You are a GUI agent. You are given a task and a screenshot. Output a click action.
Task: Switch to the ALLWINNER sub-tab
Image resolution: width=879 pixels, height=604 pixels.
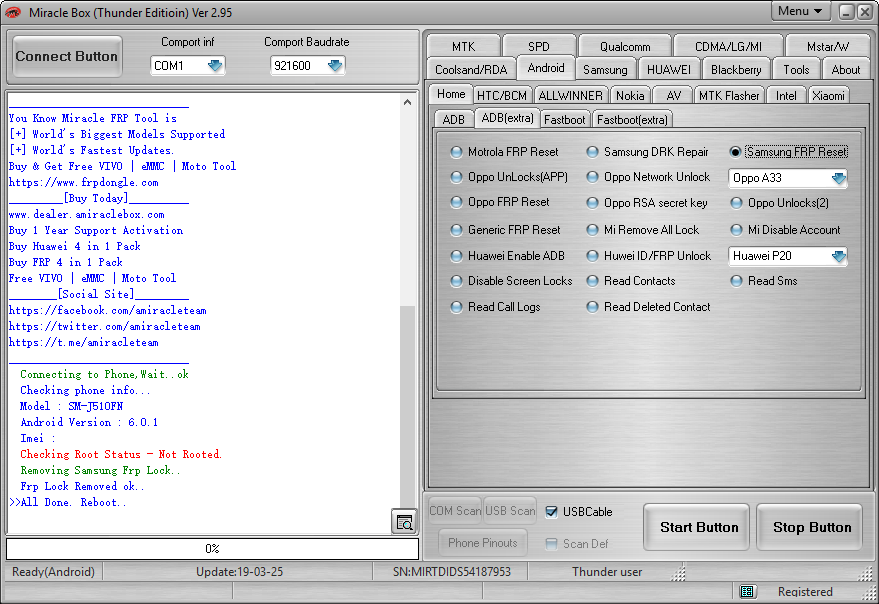pyautogui.click(x=570, y=96)
